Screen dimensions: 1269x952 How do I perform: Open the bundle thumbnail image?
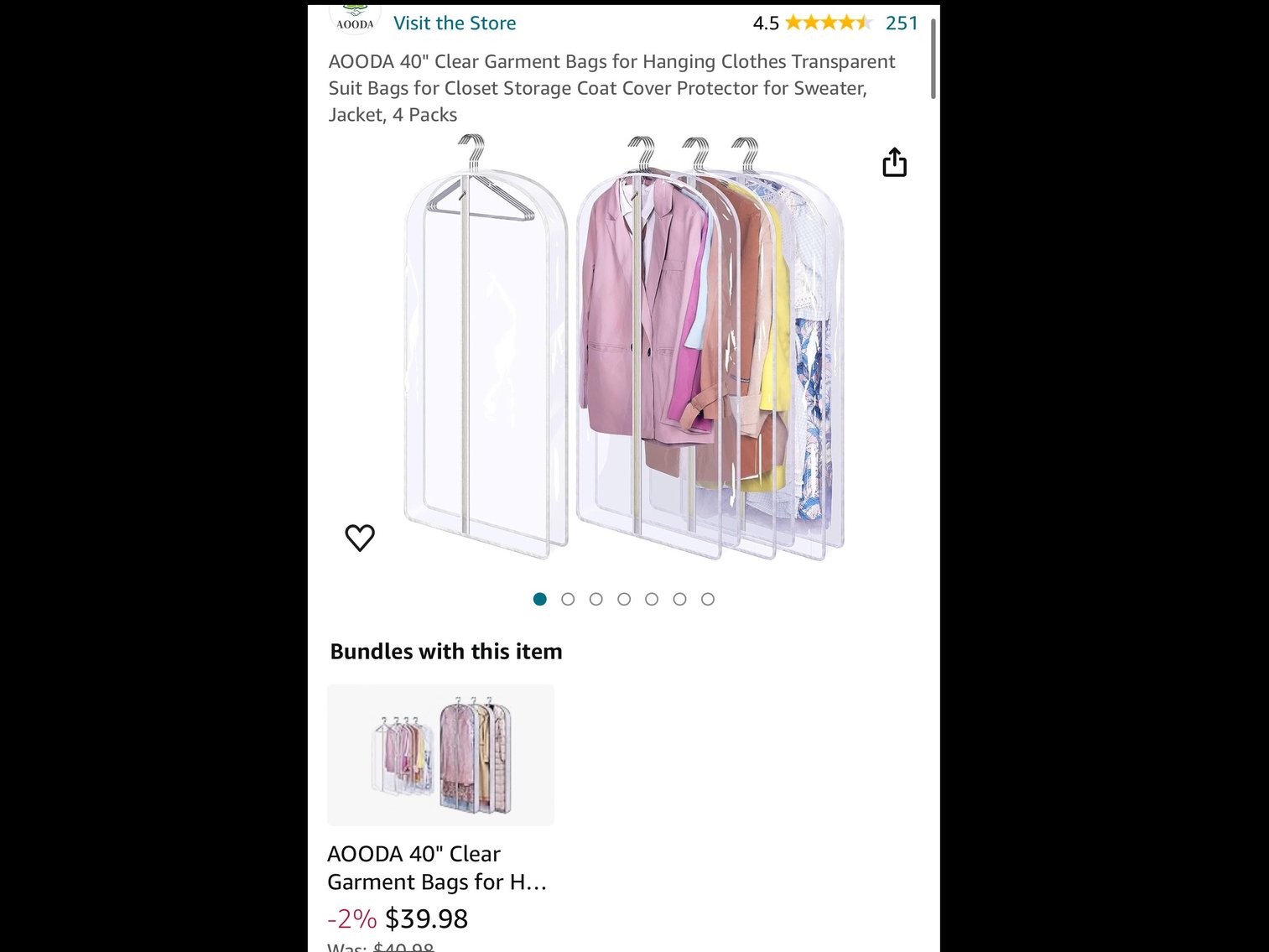[x=440, y=755]
